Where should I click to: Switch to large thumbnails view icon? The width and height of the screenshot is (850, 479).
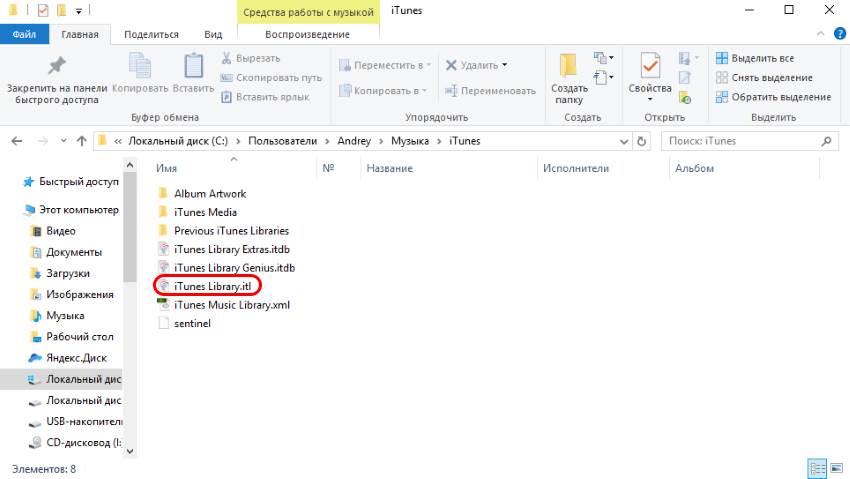(x=835, y=468)
